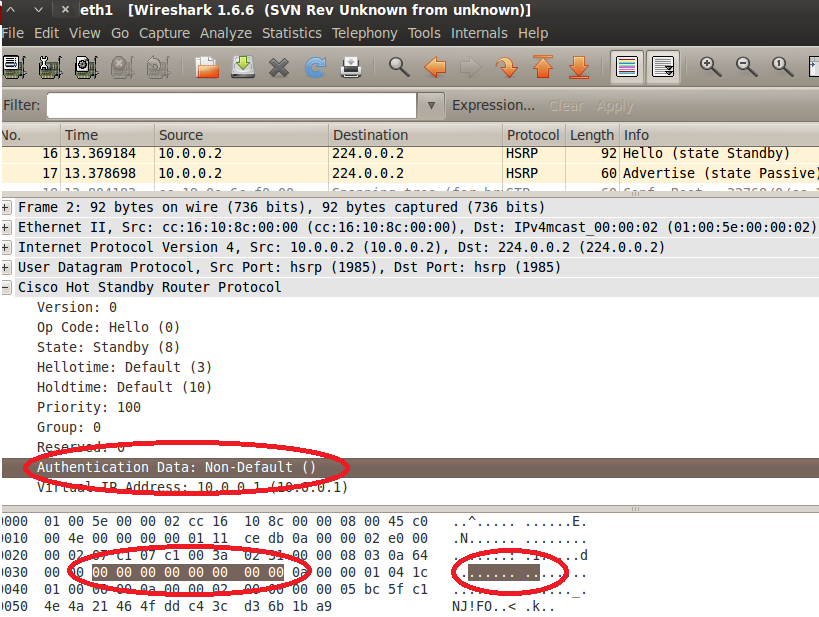The height and width of the screenshot is (617, 819).
Task: Select packet 16 Hello state Standby
Action: 411,154
